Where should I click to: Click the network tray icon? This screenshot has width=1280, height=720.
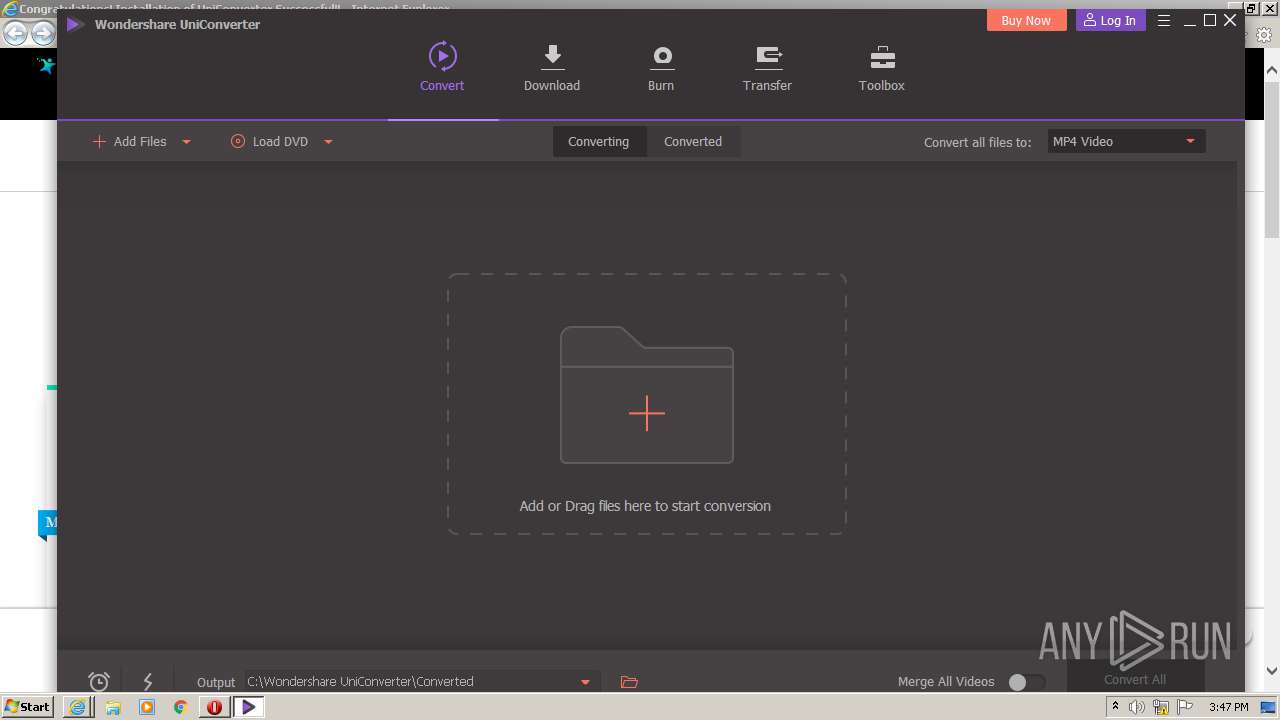pos(1161,707)
